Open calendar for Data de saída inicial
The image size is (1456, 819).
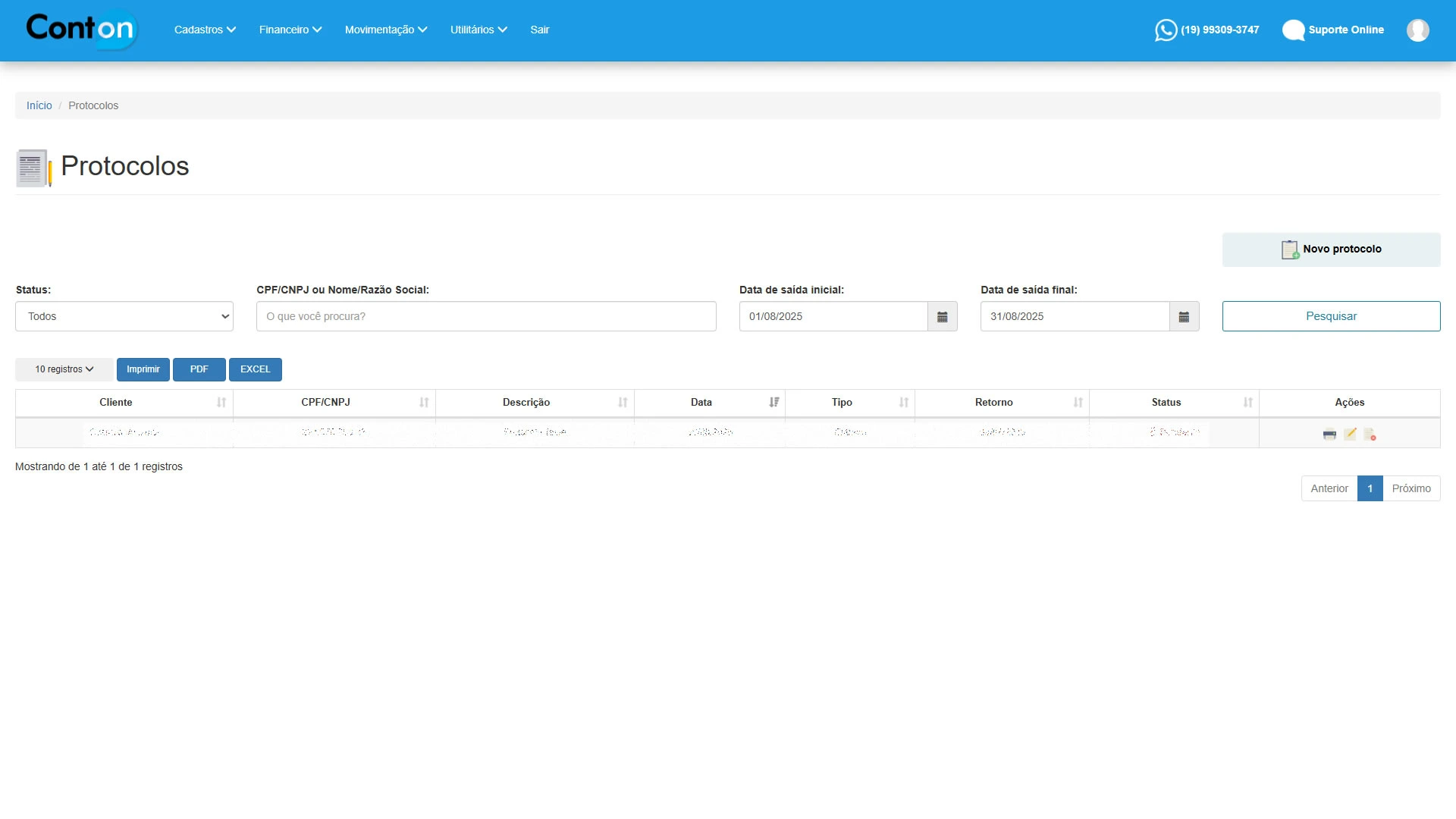pos(942,317)
